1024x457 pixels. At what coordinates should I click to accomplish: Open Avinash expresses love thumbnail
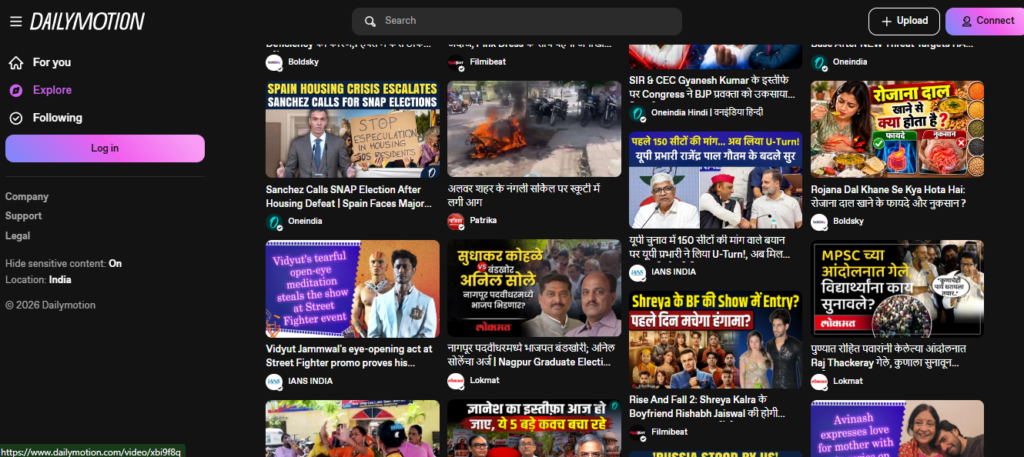[897, 428]
